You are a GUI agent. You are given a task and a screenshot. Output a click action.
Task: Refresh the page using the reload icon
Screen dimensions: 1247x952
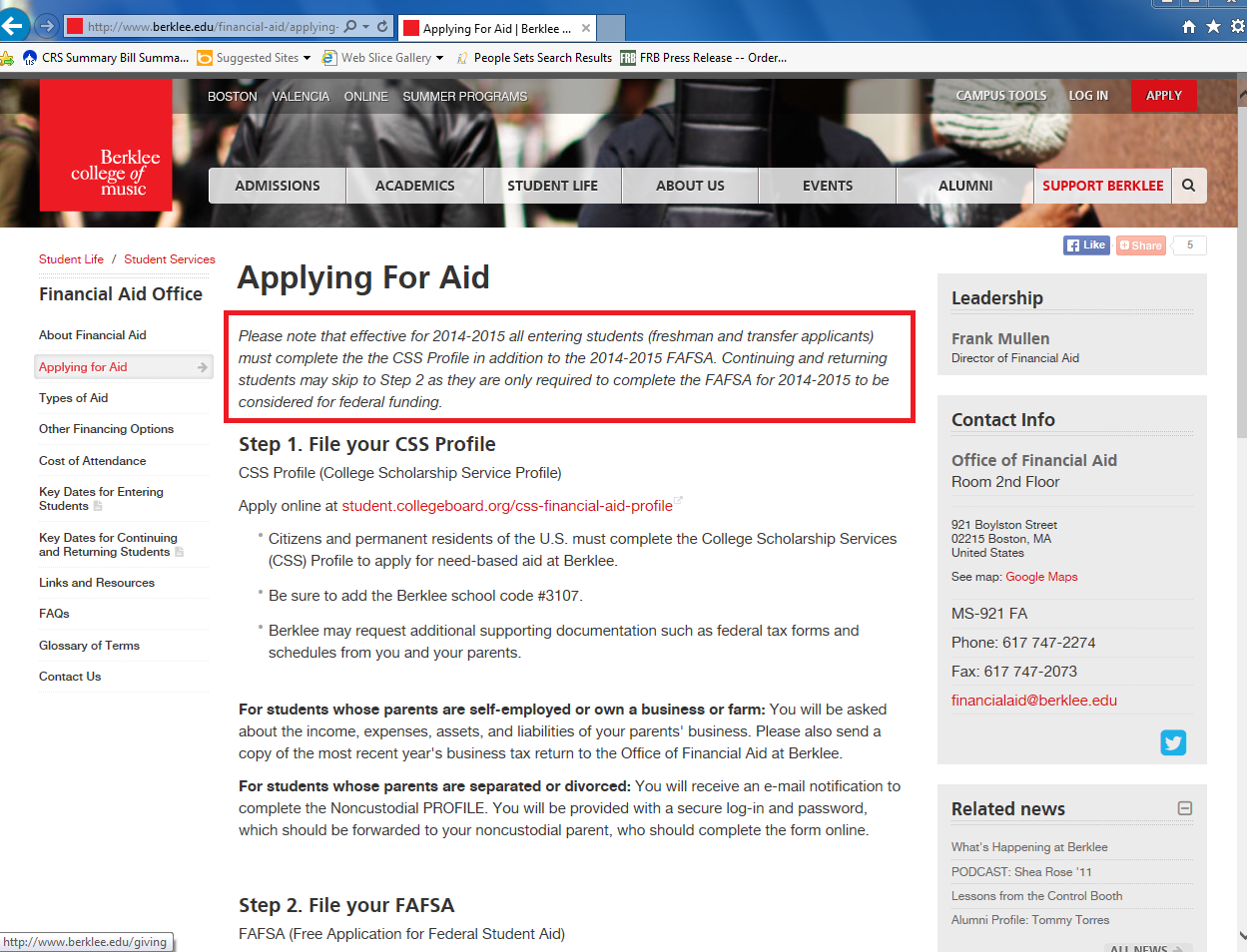tap(382, 27)
